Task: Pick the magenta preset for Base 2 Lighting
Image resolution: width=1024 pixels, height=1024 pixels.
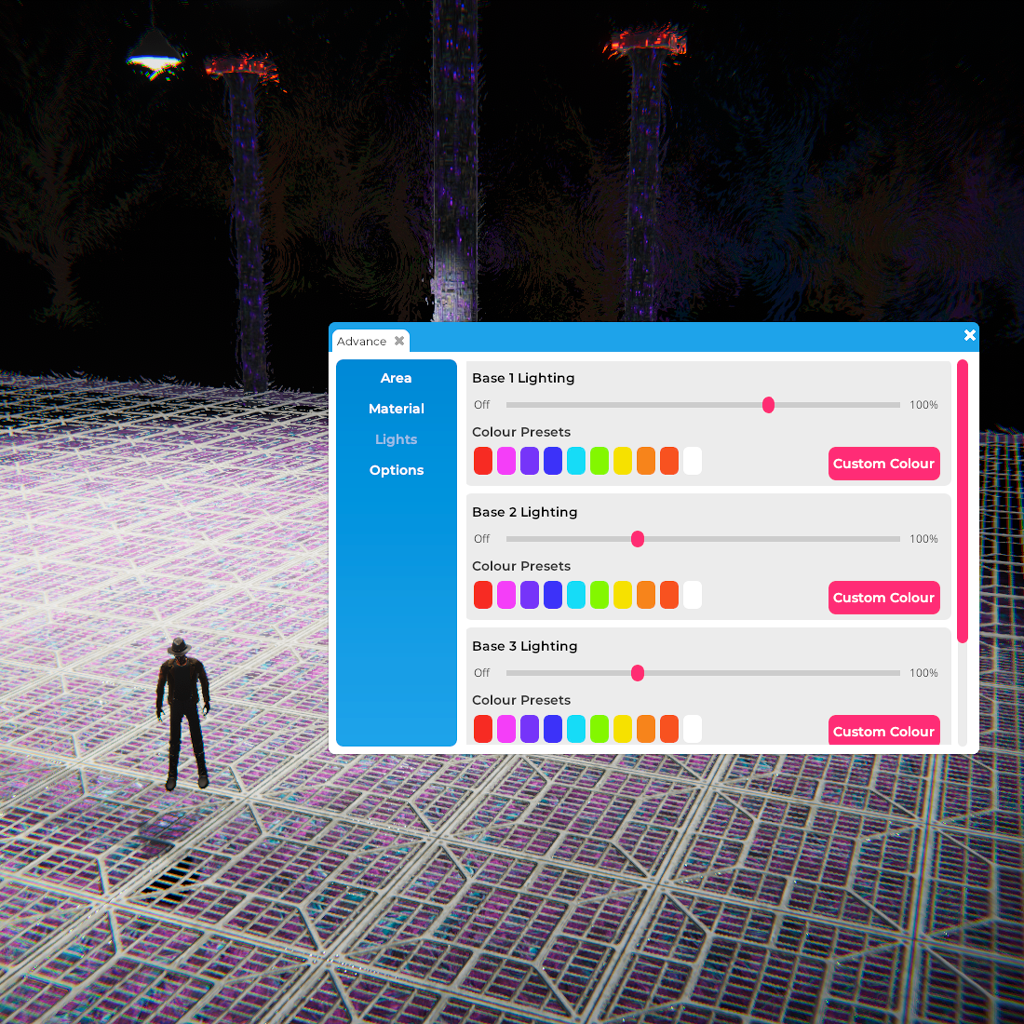Action: (506, 595)
